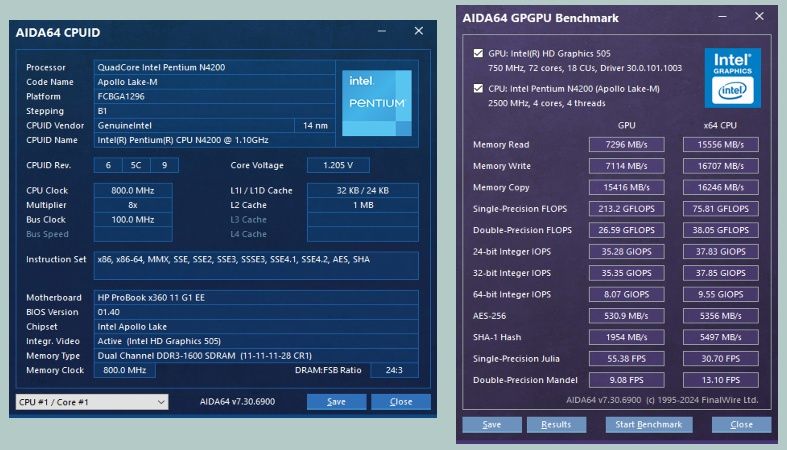Viewport: 787px width, 450px height.
Task: Click the Intel Graphics logo in GPGPU window
Action: [x=732, y=78]
